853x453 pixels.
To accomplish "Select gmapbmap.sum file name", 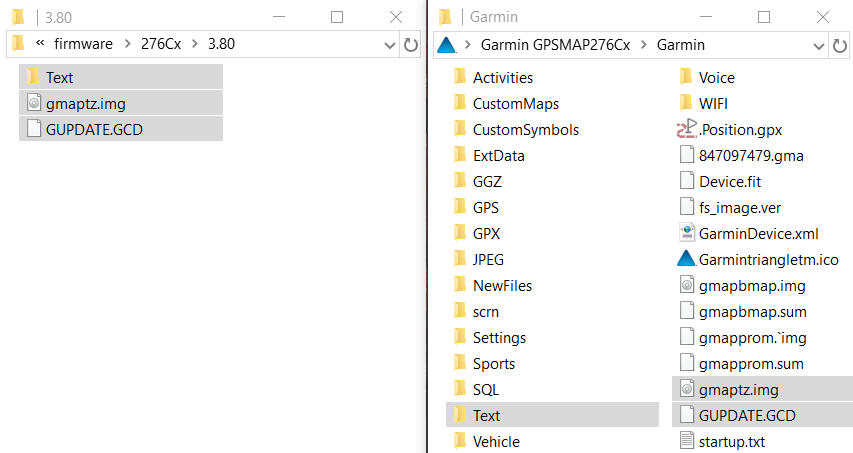I will point(753,312).
